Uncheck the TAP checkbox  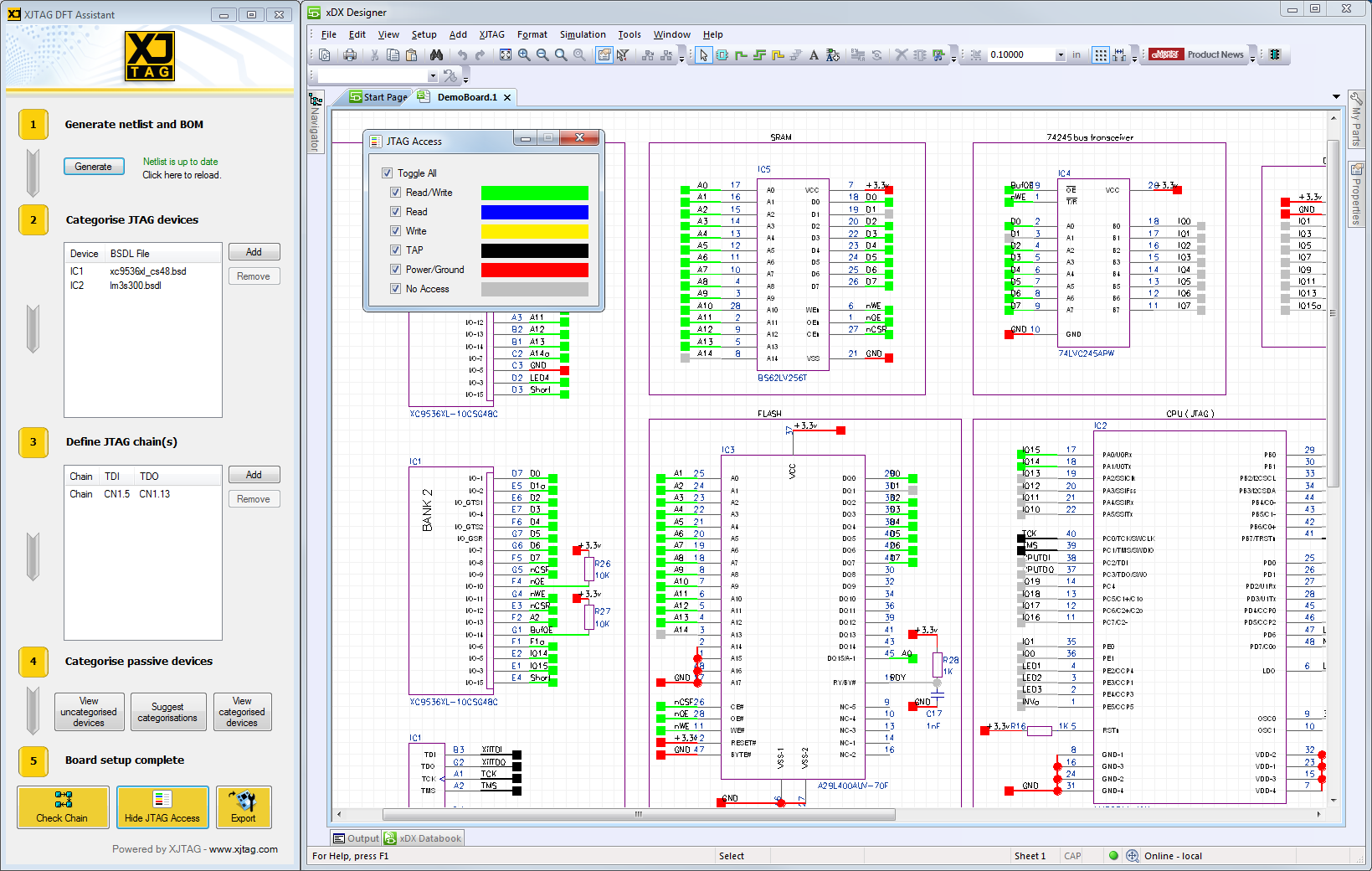pos(395,250)
